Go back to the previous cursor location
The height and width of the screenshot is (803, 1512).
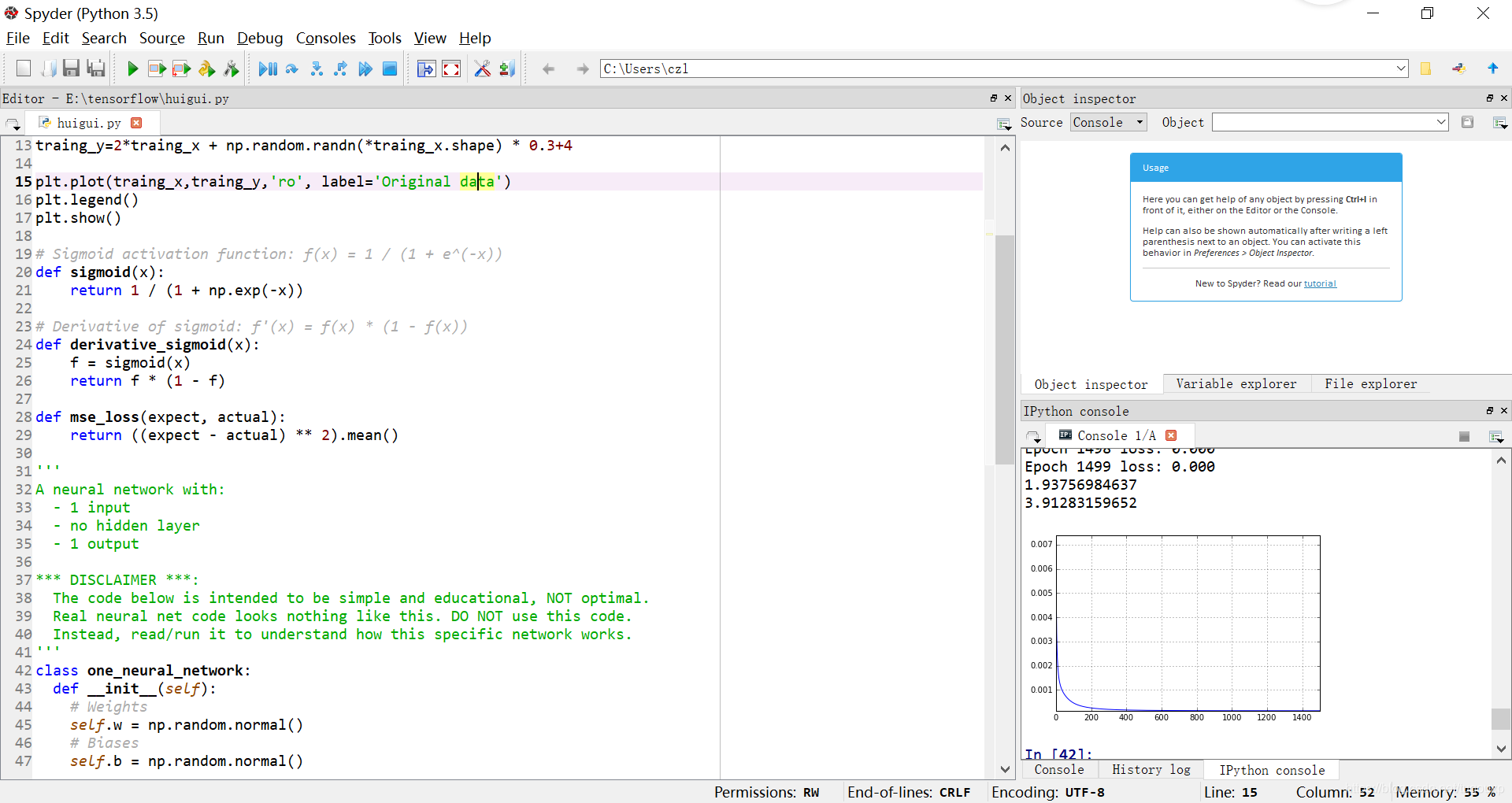(x=549, y=69)
